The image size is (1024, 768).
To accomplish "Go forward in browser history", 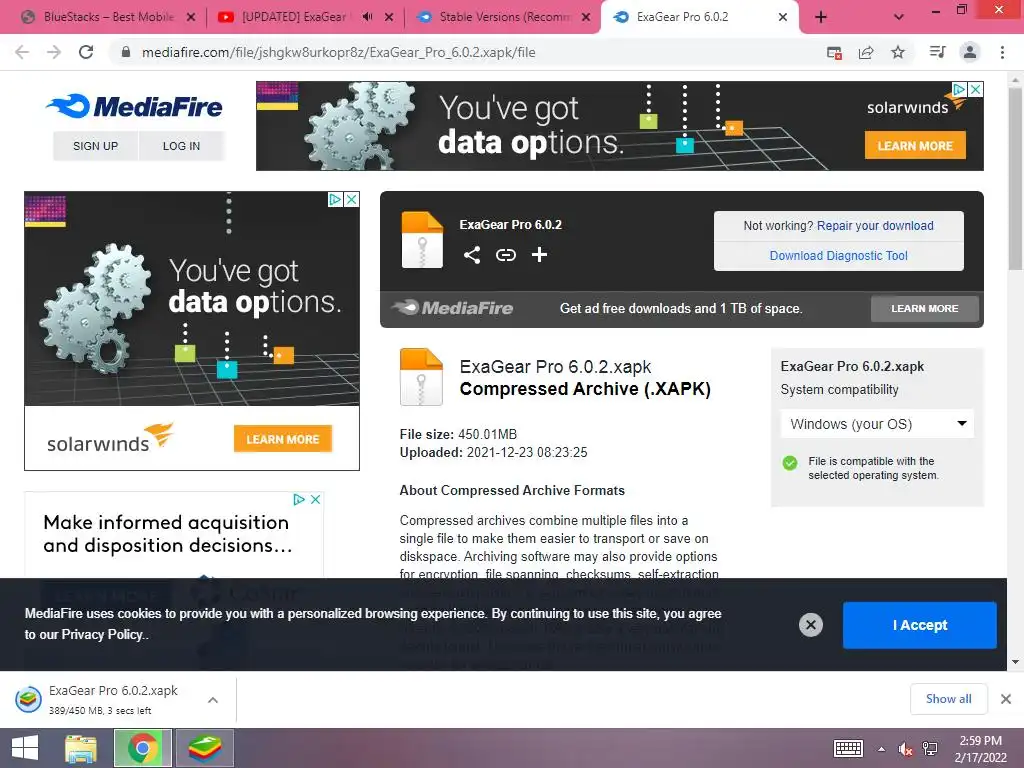I will pos(54,52).
